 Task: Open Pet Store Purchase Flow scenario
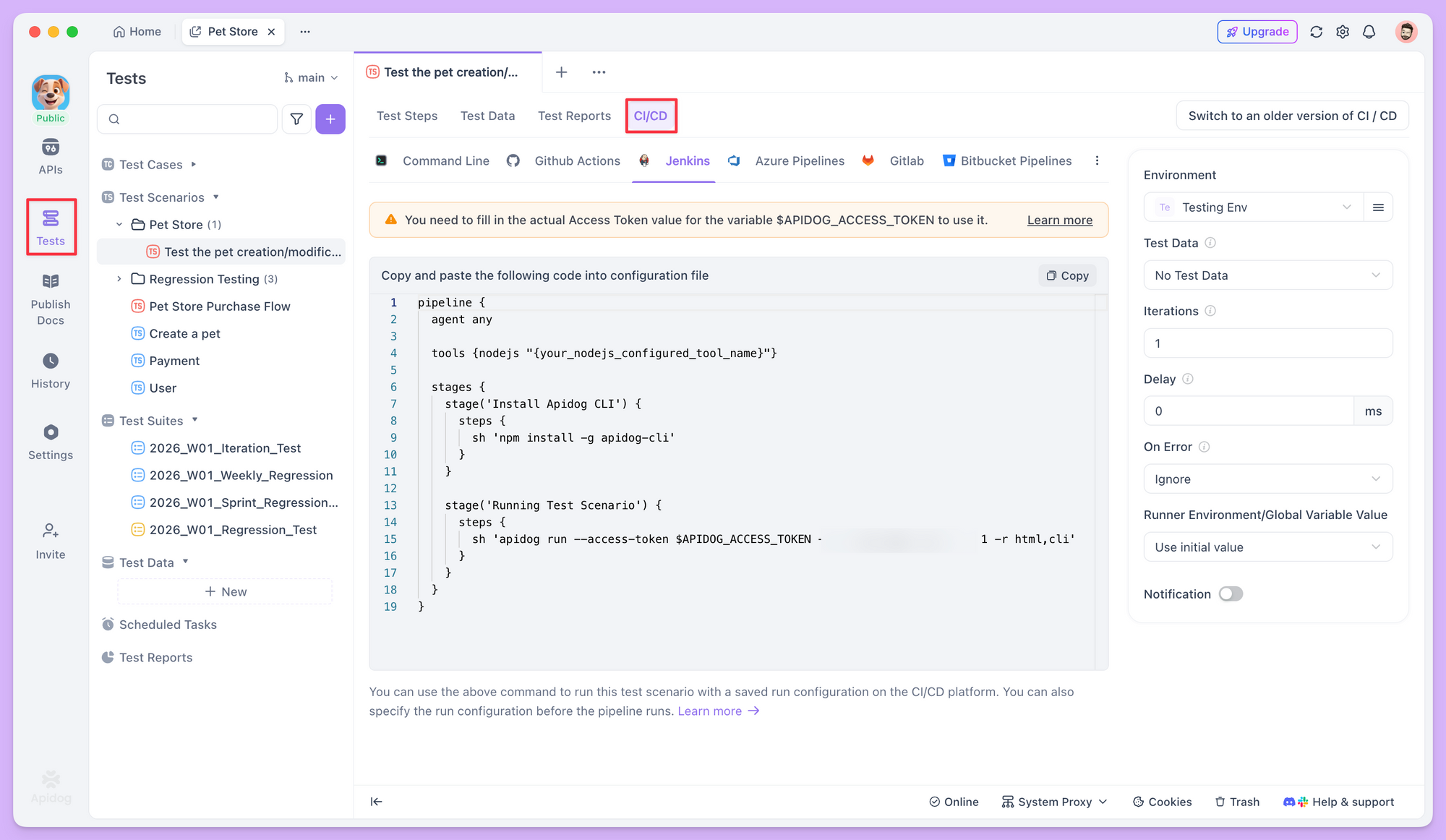pos(220,307)
